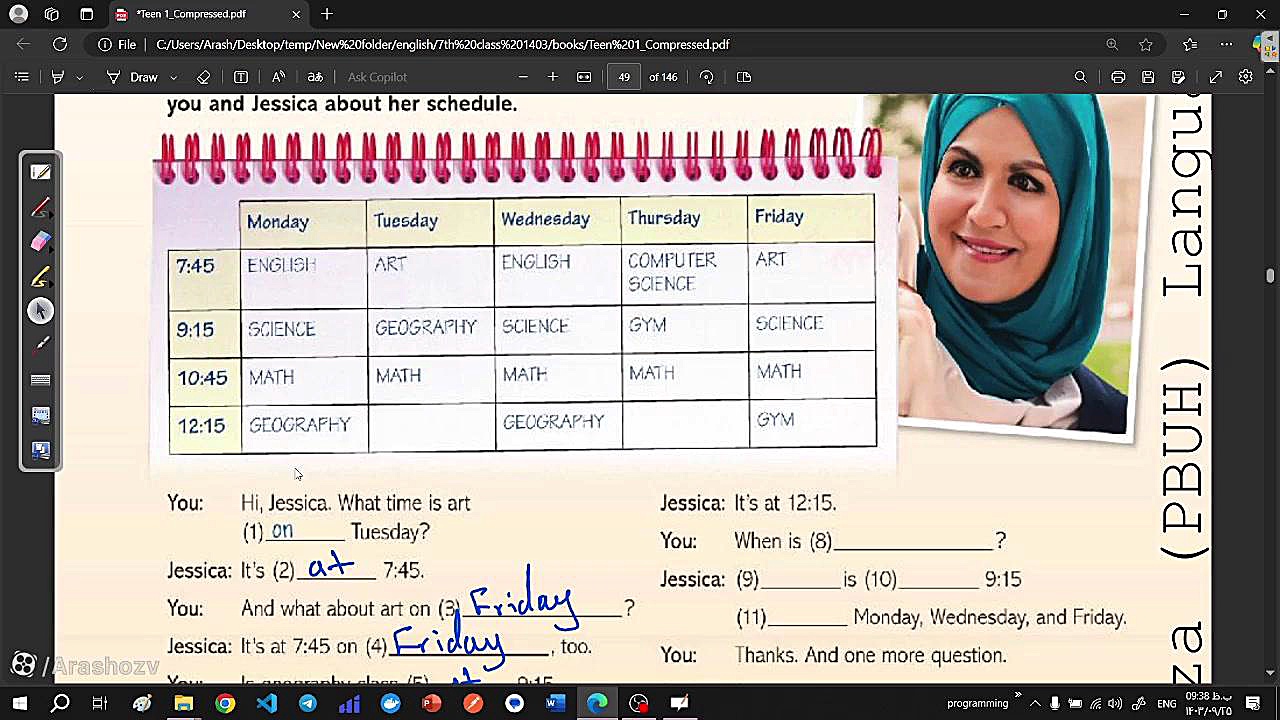
Task: Open the PDF table of contents panel
Action: pos(22,77)
